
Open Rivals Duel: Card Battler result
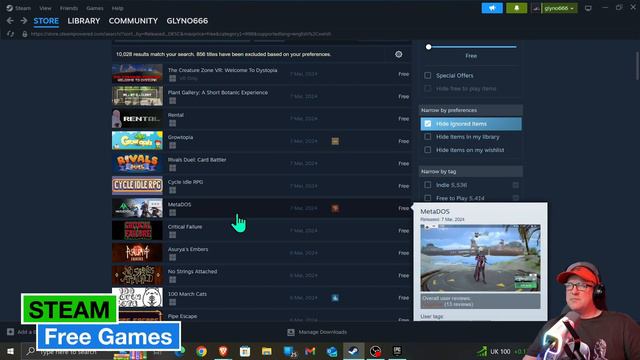click(x=261, y=163)
